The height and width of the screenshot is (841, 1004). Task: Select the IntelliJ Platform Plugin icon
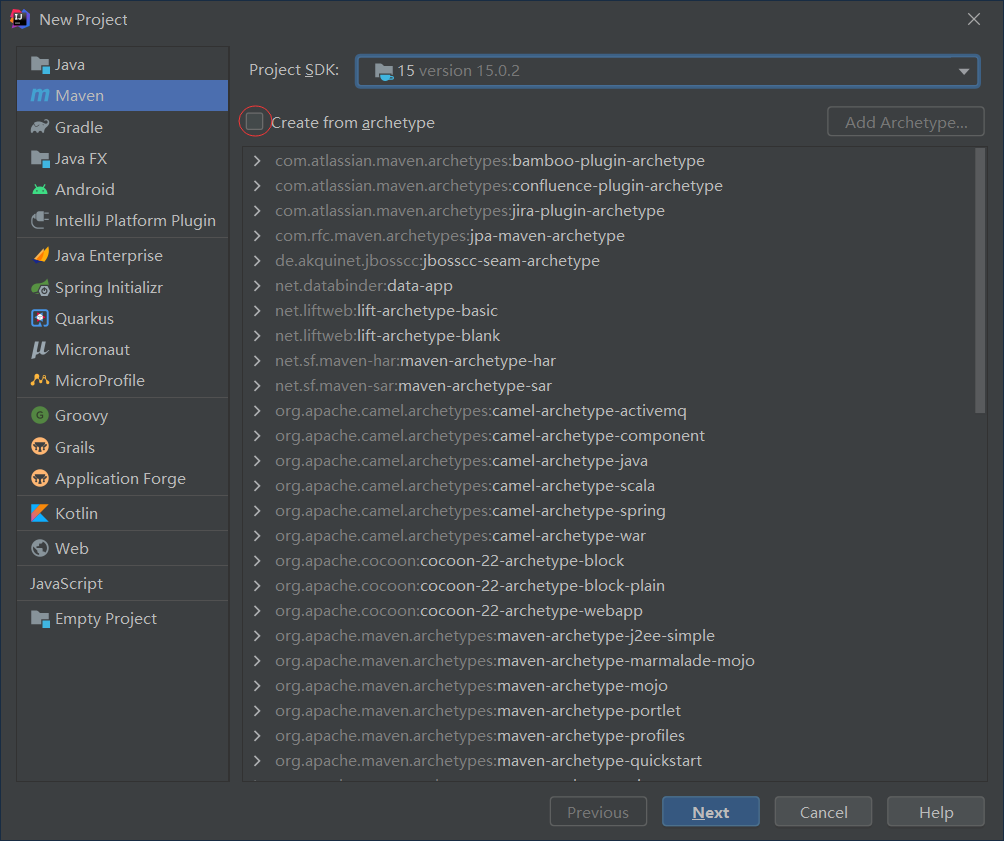(x=40, y=220)
